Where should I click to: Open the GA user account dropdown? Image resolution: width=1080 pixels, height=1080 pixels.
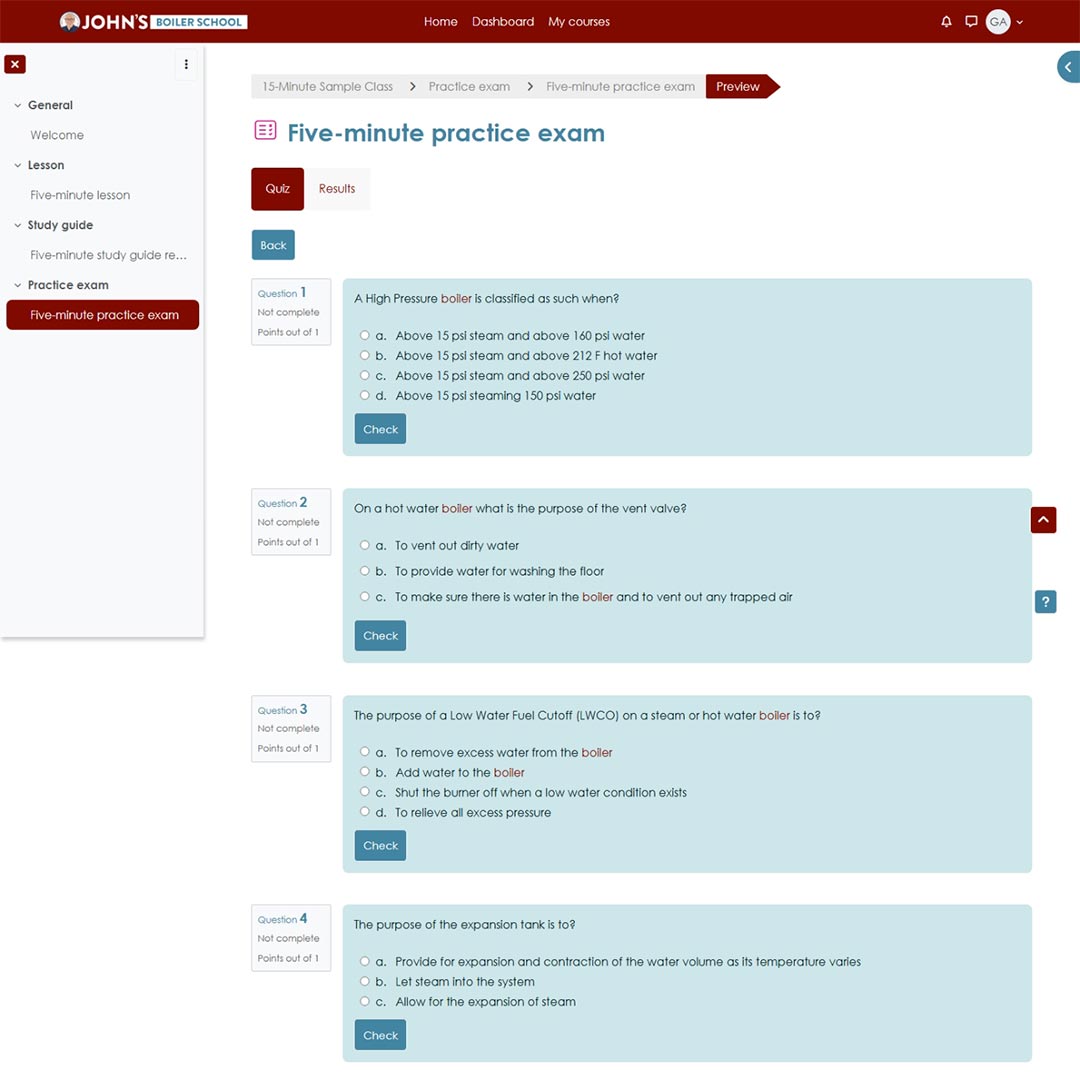coord(1005,22)
